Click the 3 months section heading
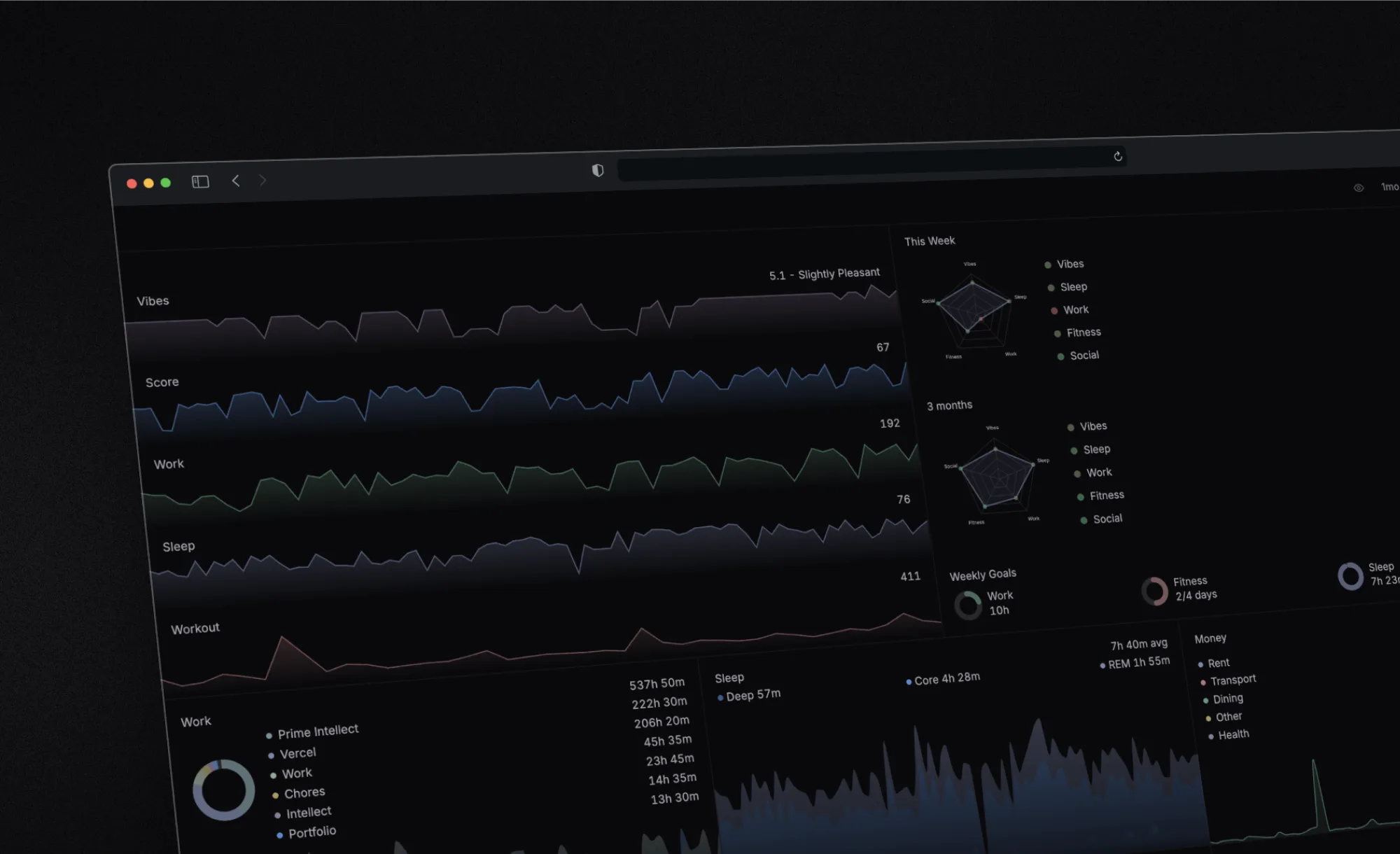The width and height of the screenshot is (1400, 854). 949,405
